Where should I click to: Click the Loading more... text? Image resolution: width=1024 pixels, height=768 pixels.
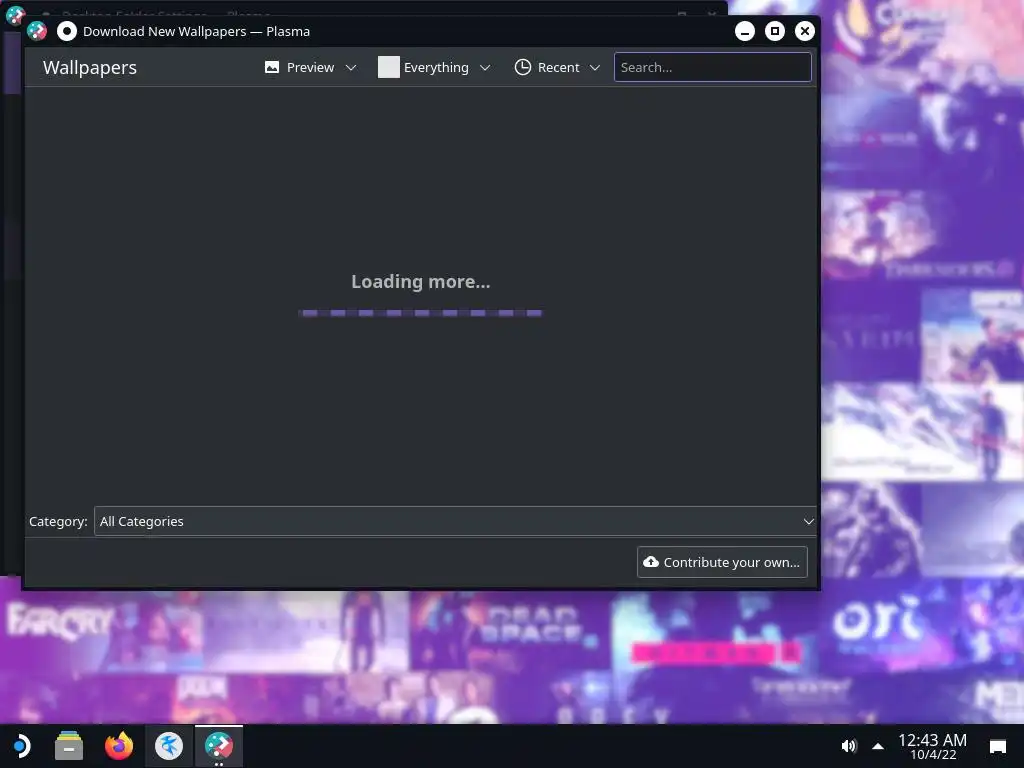coord(421,281)
